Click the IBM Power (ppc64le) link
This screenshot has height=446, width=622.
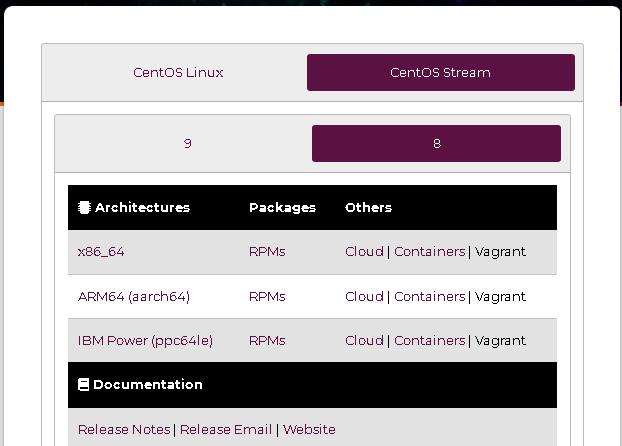click(x=145, y=341)
